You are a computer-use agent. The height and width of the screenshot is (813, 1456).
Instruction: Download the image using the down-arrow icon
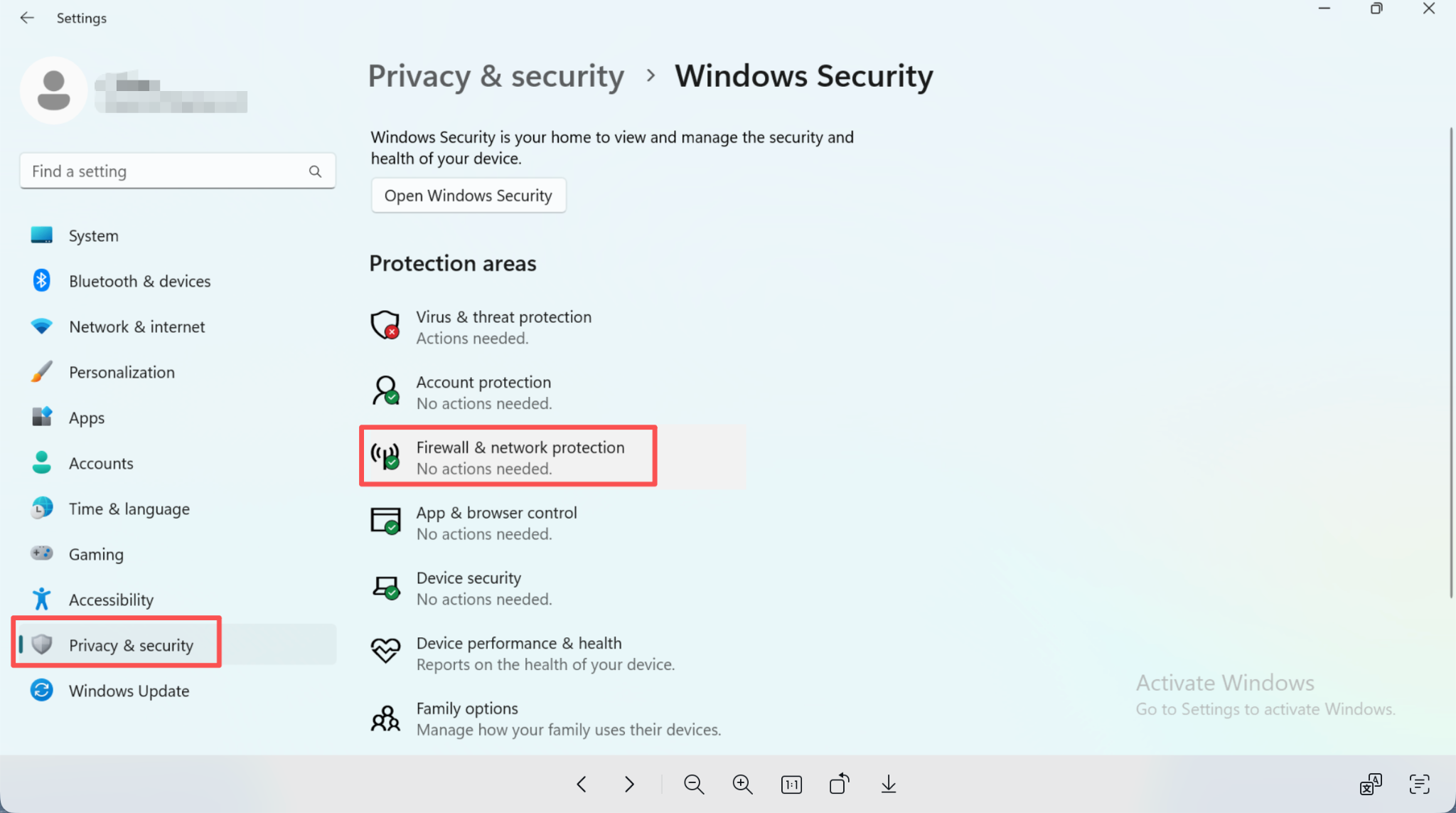tap(888, 784)
